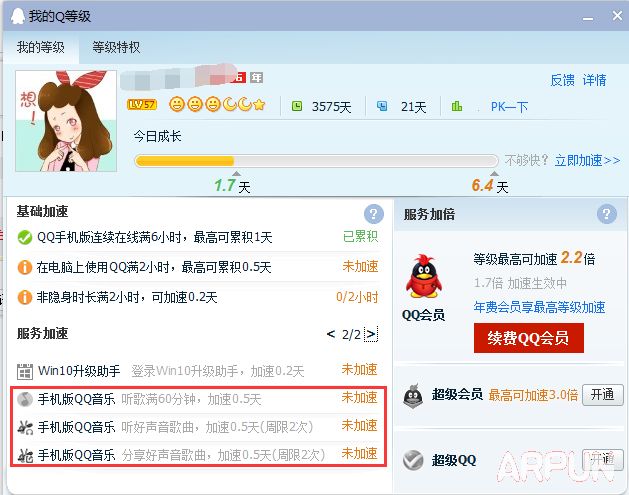Click orange info icon for 非隐身时长 row
This screenshot has width=629, height=495.
click(x=25, y=297)
